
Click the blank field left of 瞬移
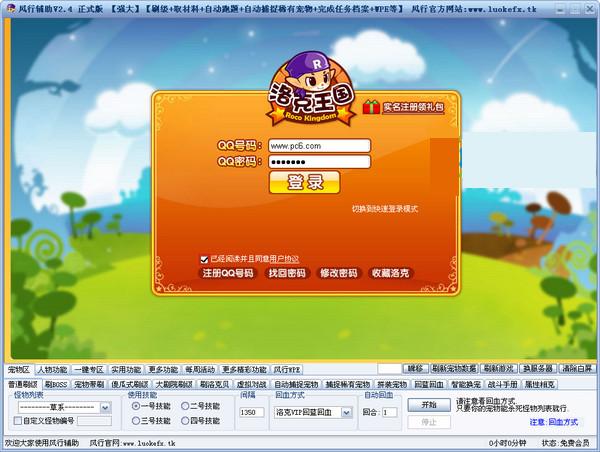pyautogui.click(x=389, y=369)
